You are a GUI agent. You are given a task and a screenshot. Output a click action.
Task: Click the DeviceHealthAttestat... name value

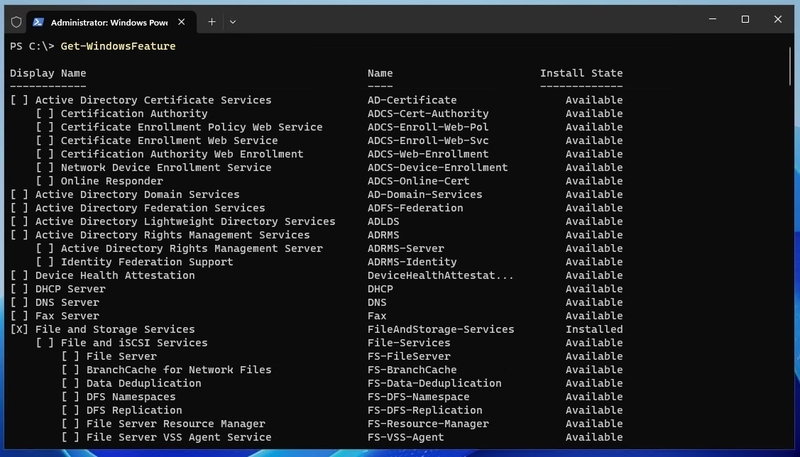pos(441,275)
